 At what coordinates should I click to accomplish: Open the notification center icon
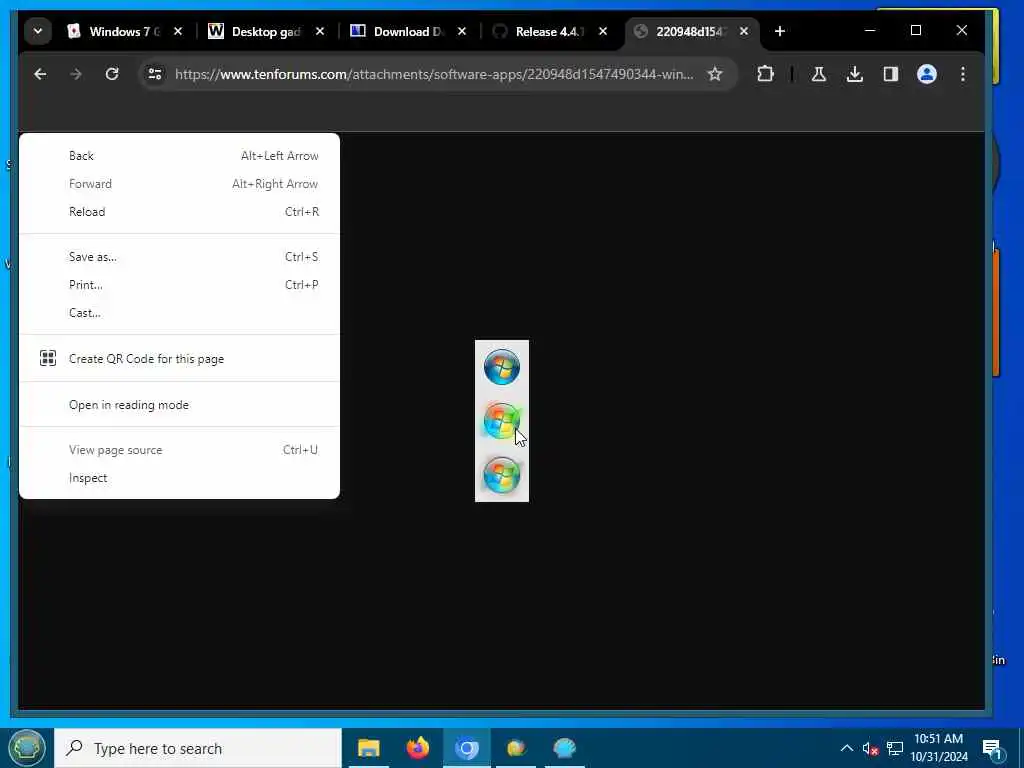tap(992, 749)
